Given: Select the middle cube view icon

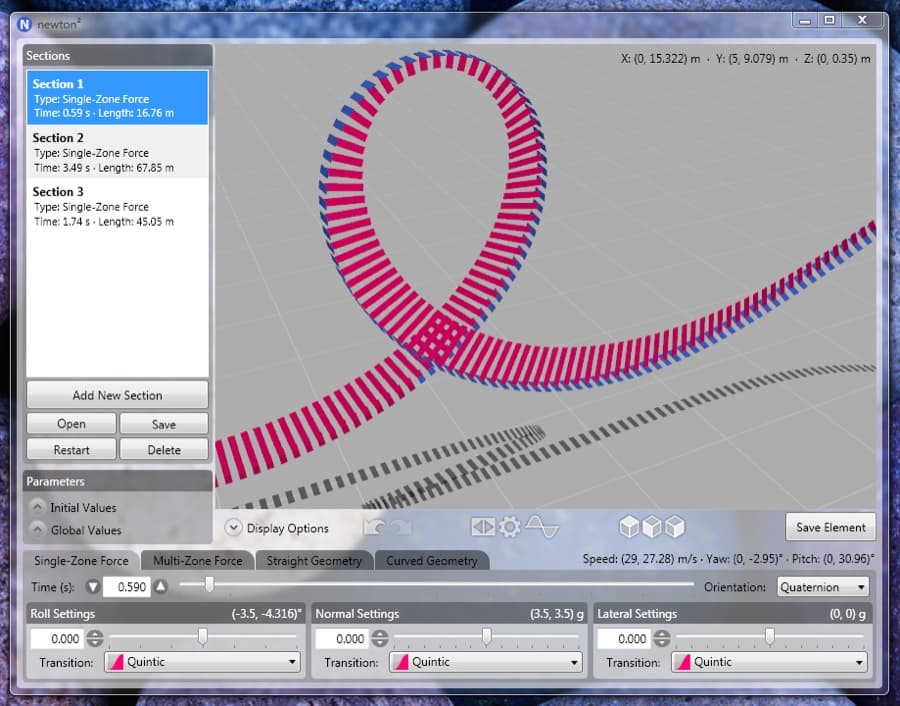Looking at the screenshot, I should pyautogui.click(x=651, y=527).
